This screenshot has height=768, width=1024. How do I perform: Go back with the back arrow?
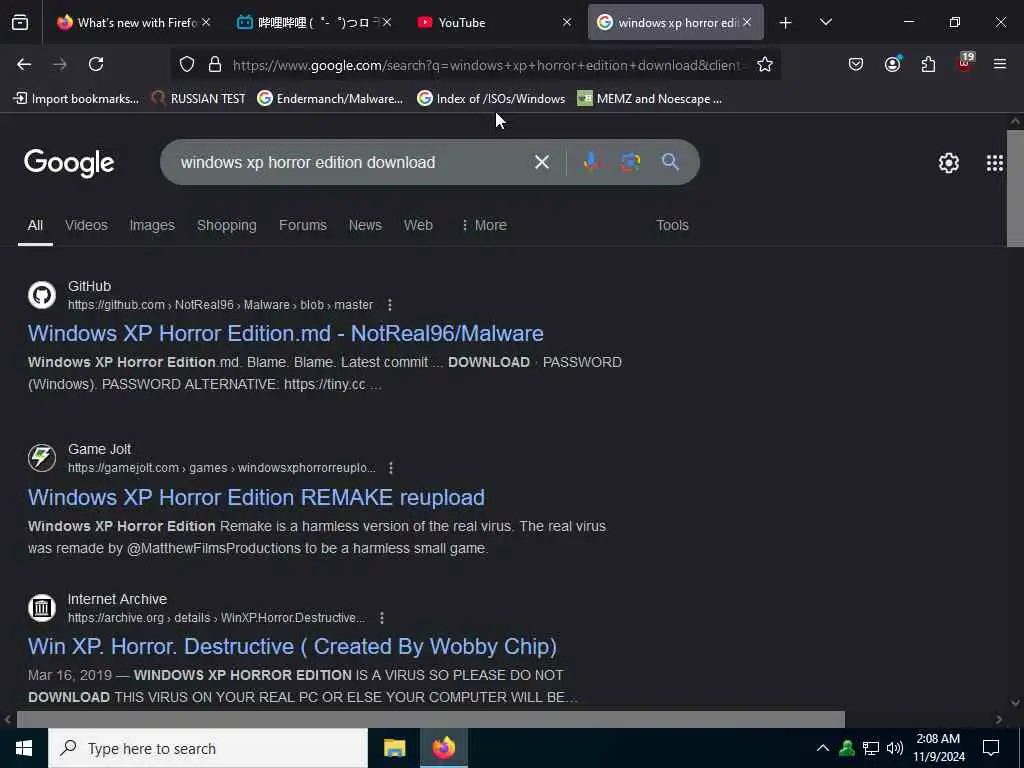[x=24, y=64]
